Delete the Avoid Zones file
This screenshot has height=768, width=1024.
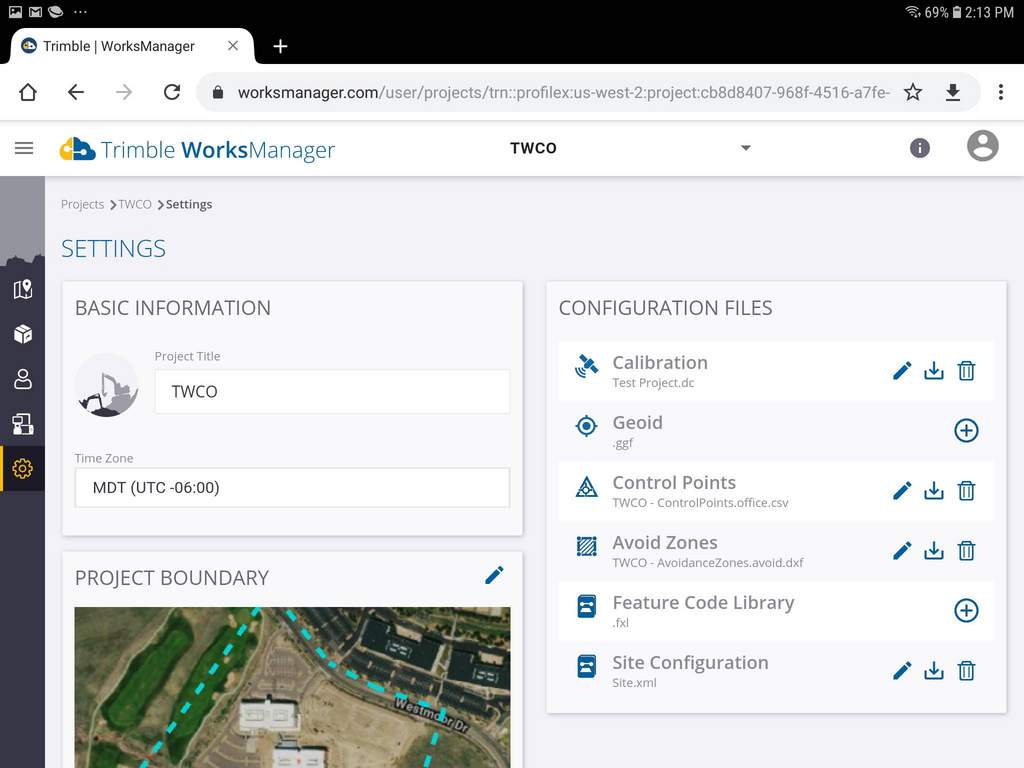pyautogui.click(x=966, y=551)
